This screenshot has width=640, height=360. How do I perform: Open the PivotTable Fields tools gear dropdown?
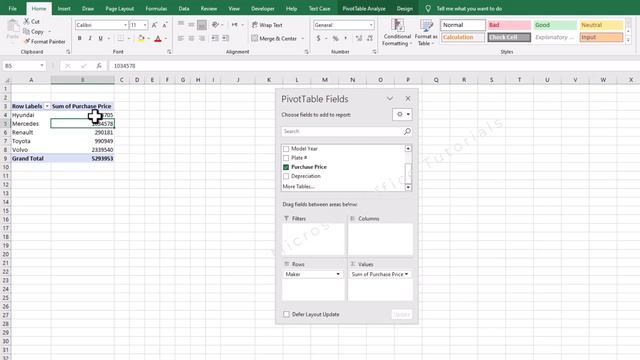pyautogui.click(x=402, y=114)
